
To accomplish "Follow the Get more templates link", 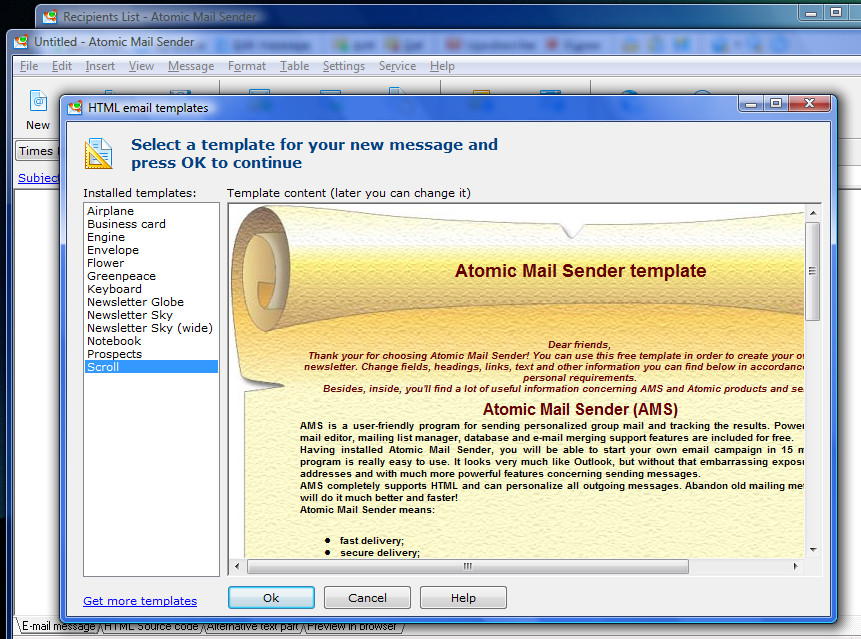I will pos(140,601).
